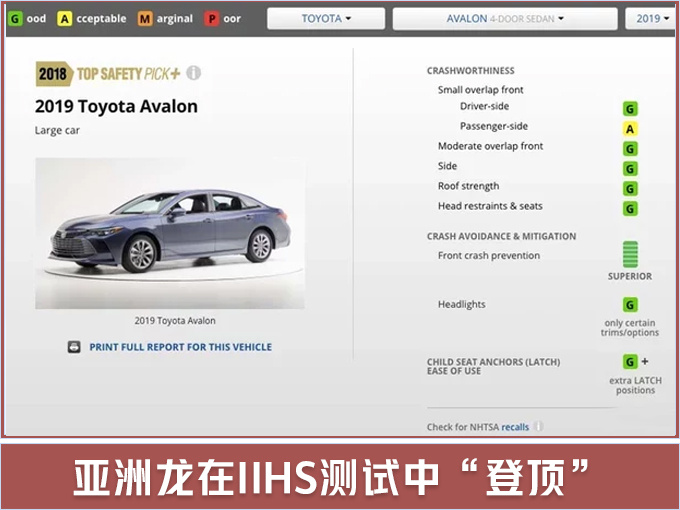Click the Moderate overlap front G badge
The image size is (680, 510).
pyautogui.click(x=630, y=149)
